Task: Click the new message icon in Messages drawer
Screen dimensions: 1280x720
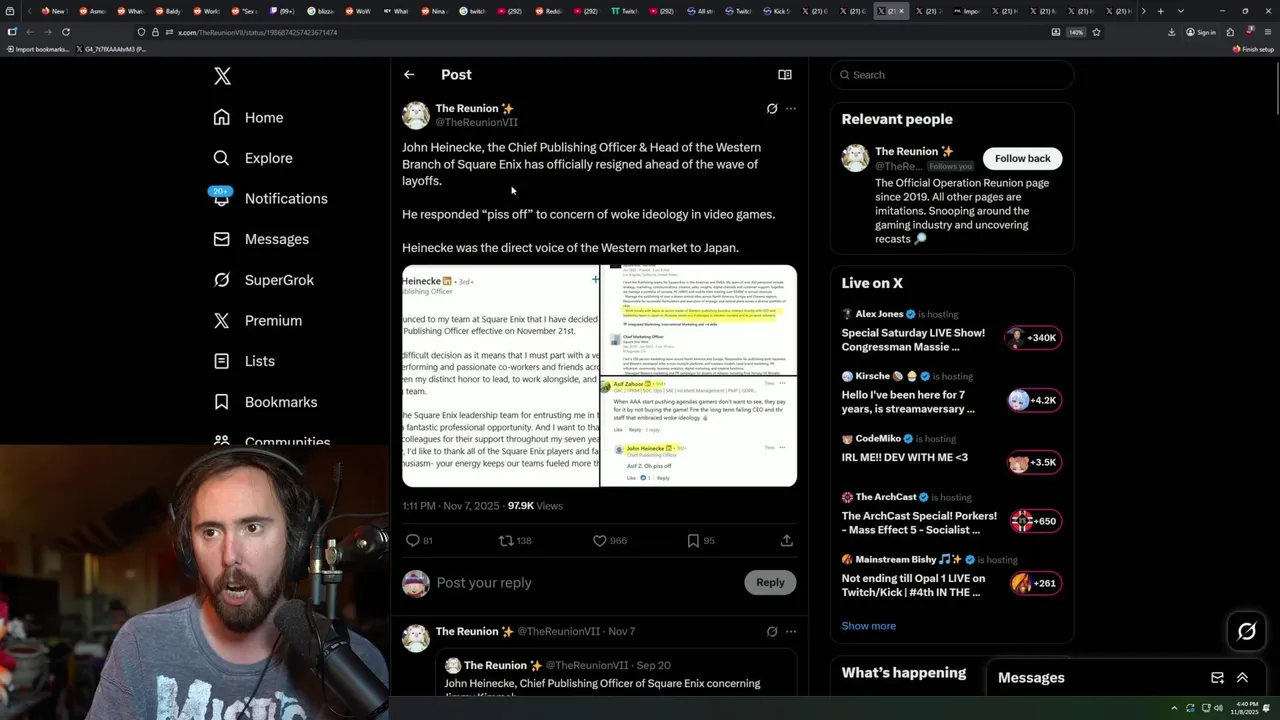Action: (1217, 677)
